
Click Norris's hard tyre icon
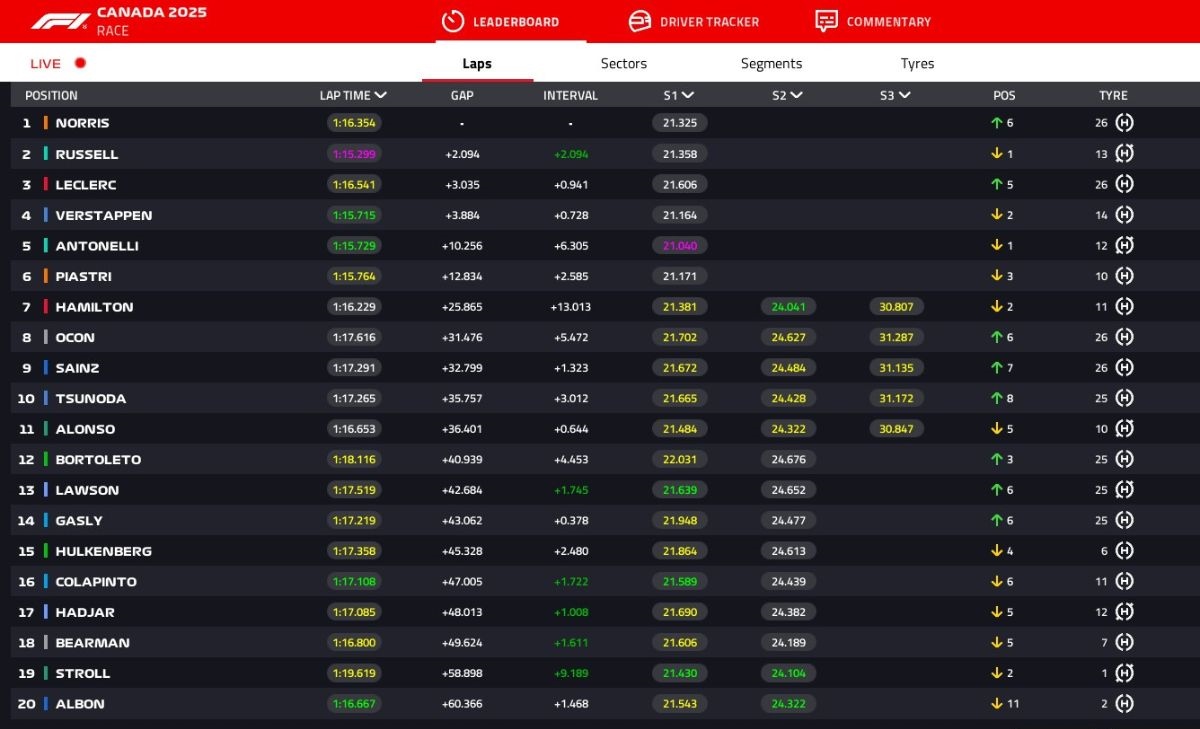1124,123
